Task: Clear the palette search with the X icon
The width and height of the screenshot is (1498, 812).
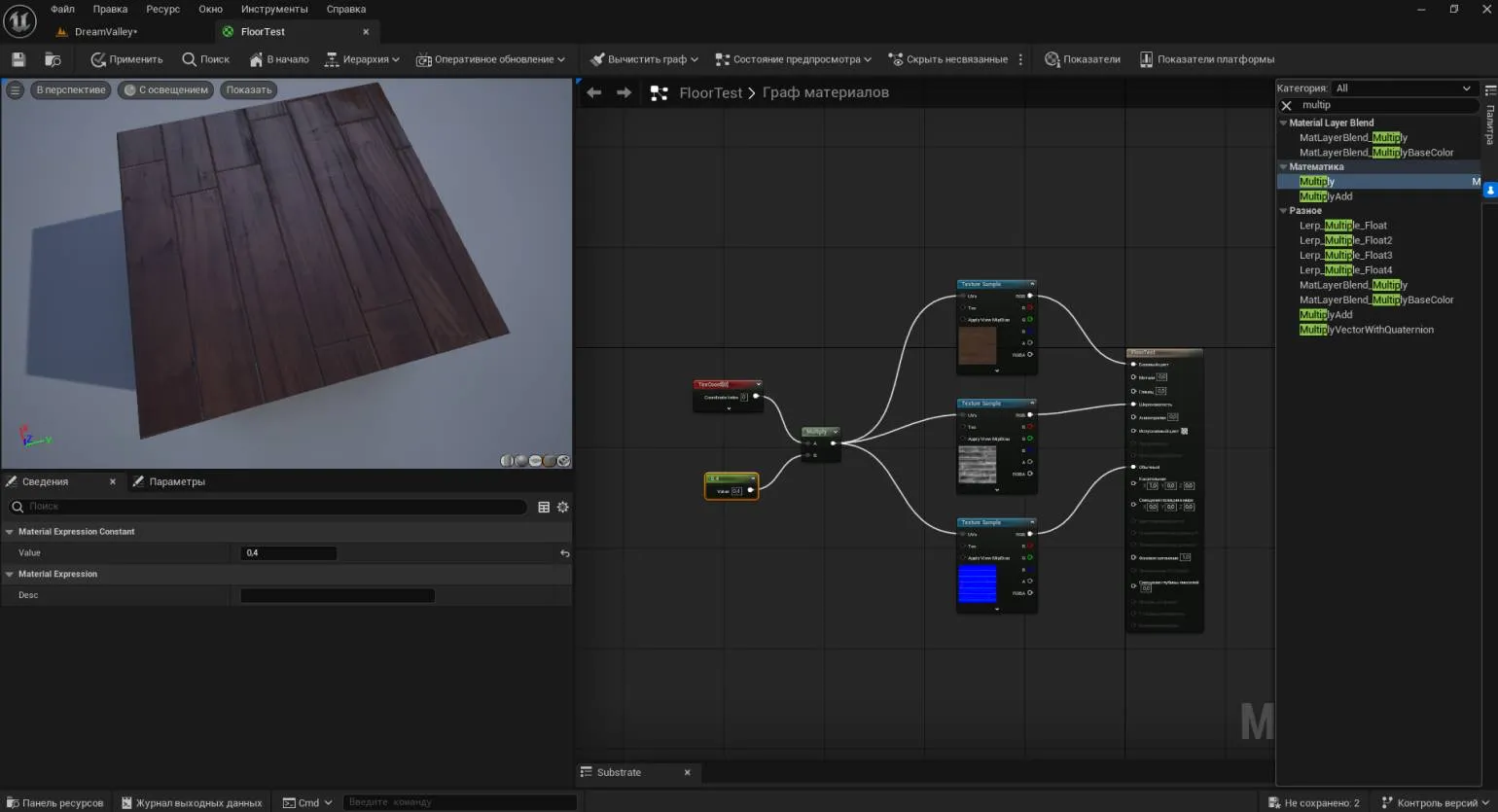Action: point(1286,105)
